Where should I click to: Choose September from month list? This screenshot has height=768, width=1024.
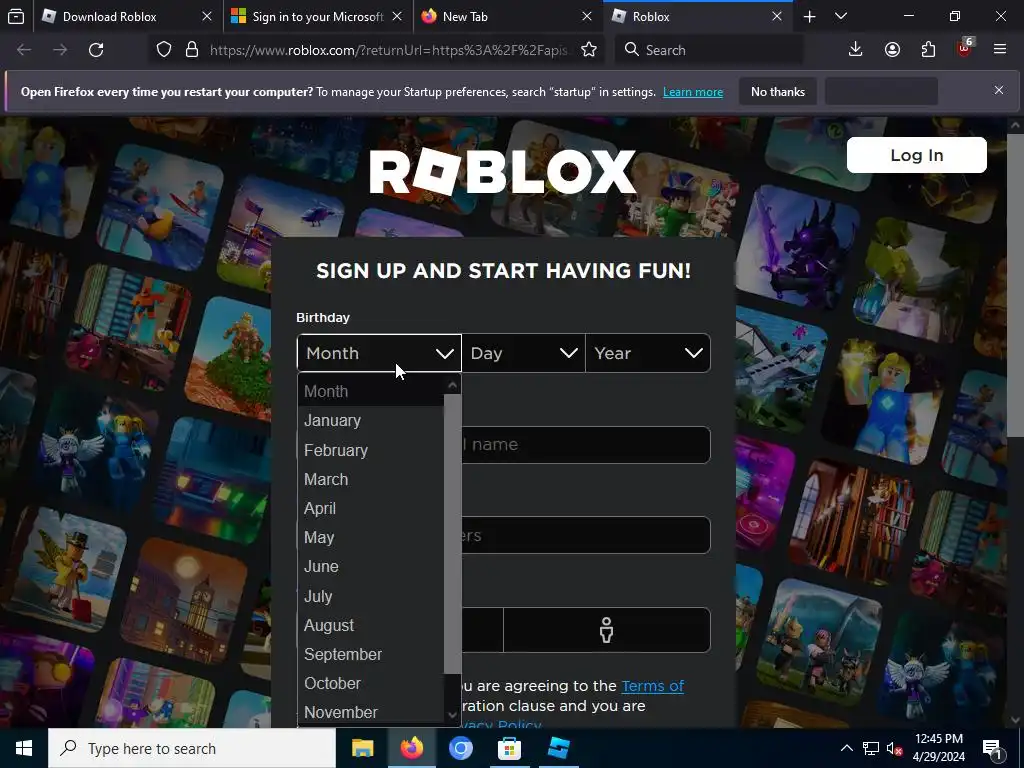click(x=371, y=654)
